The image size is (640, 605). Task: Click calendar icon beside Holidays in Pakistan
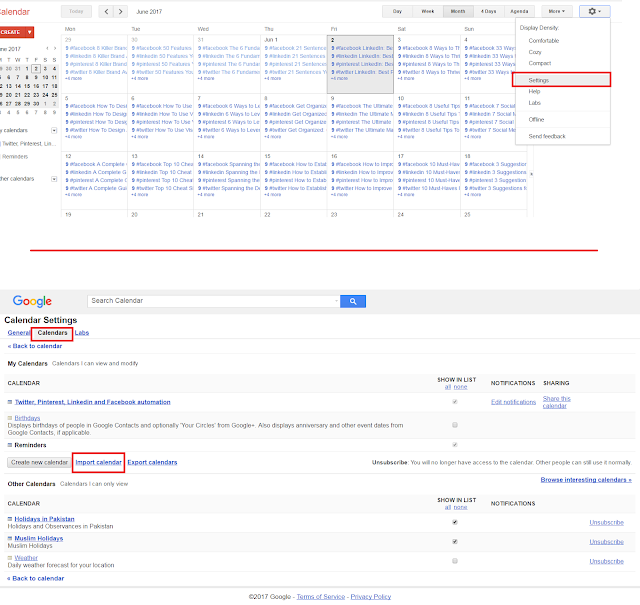[10, 519]
